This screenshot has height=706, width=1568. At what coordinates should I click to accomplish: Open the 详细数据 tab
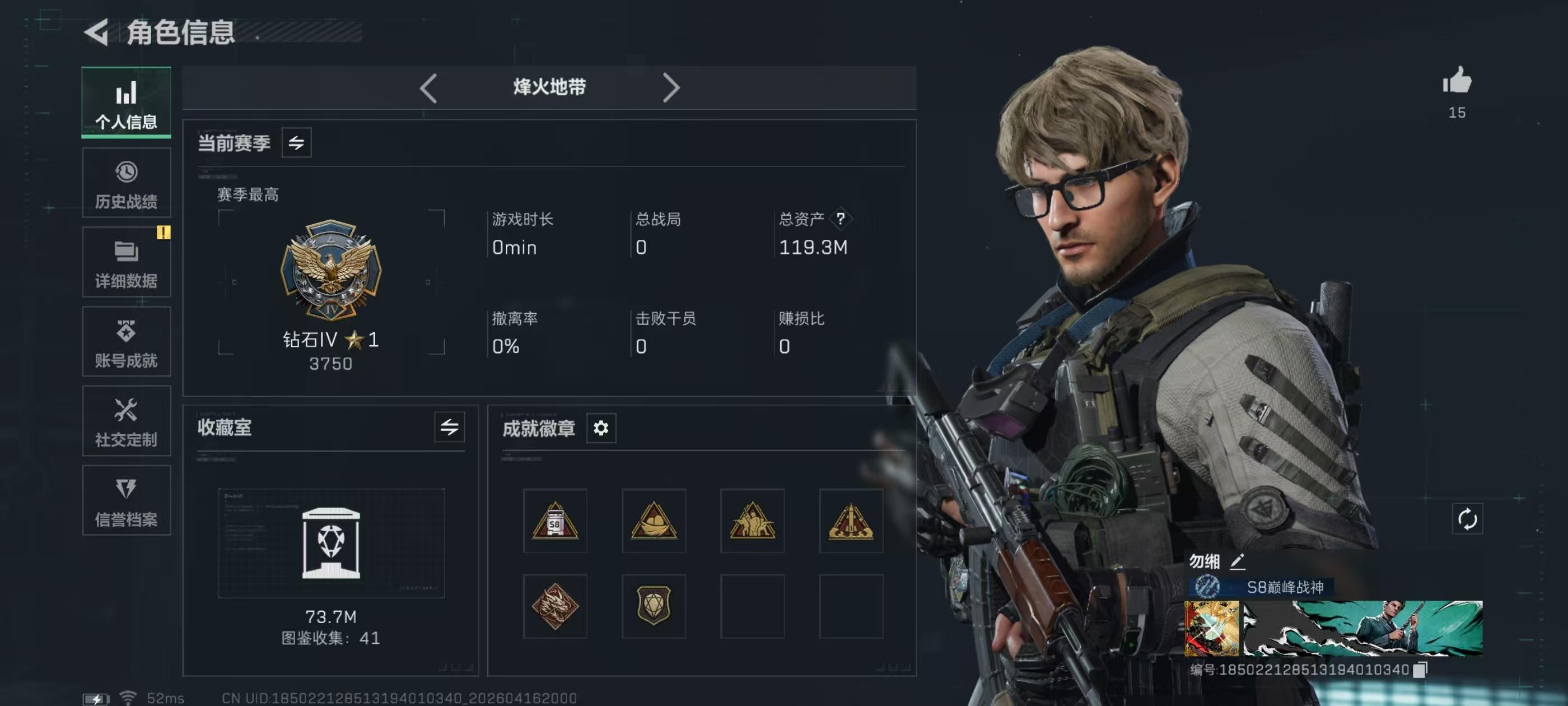127,262
